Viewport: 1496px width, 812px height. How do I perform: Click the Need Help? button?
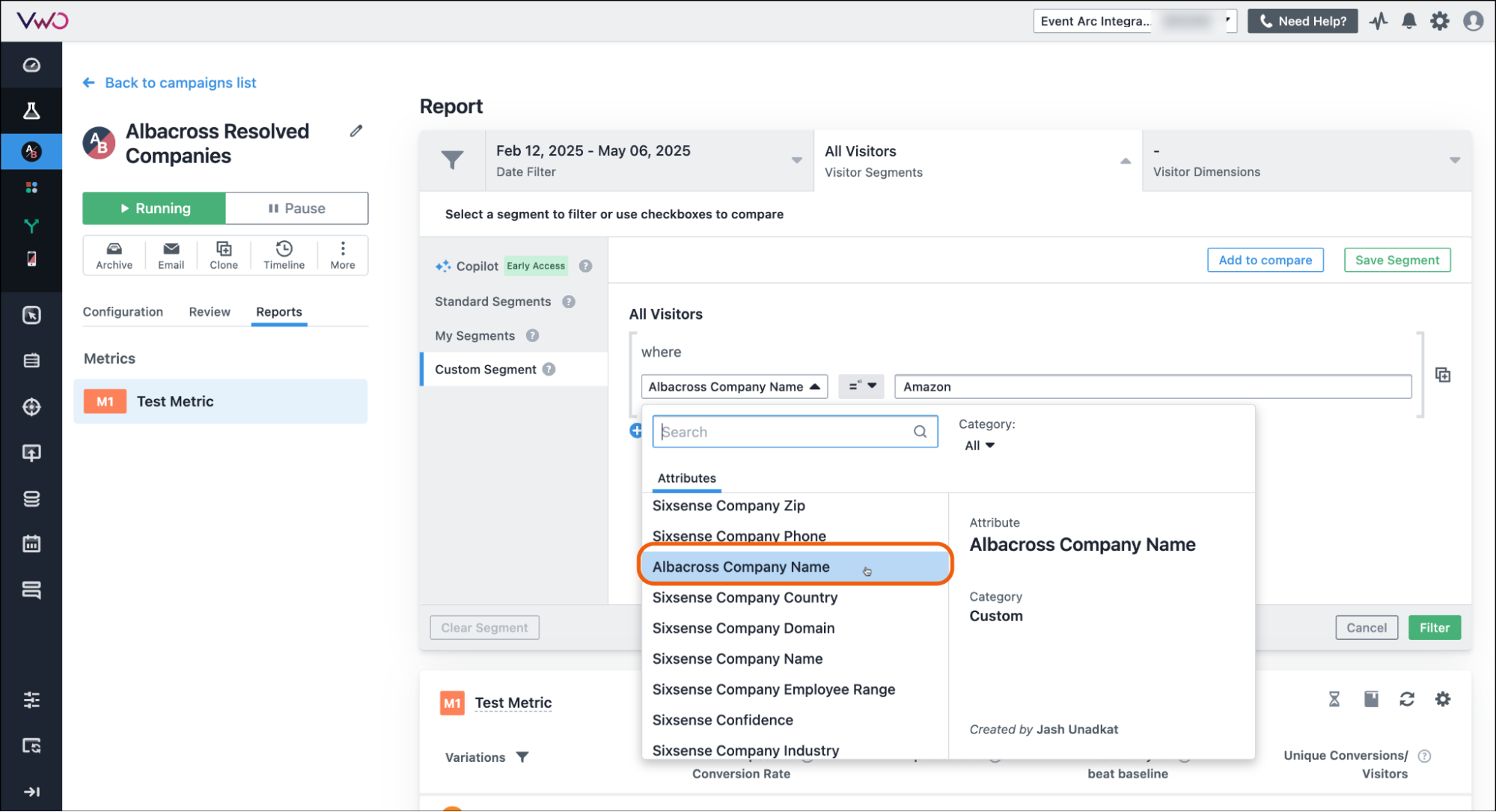(x=1302, y=21)
